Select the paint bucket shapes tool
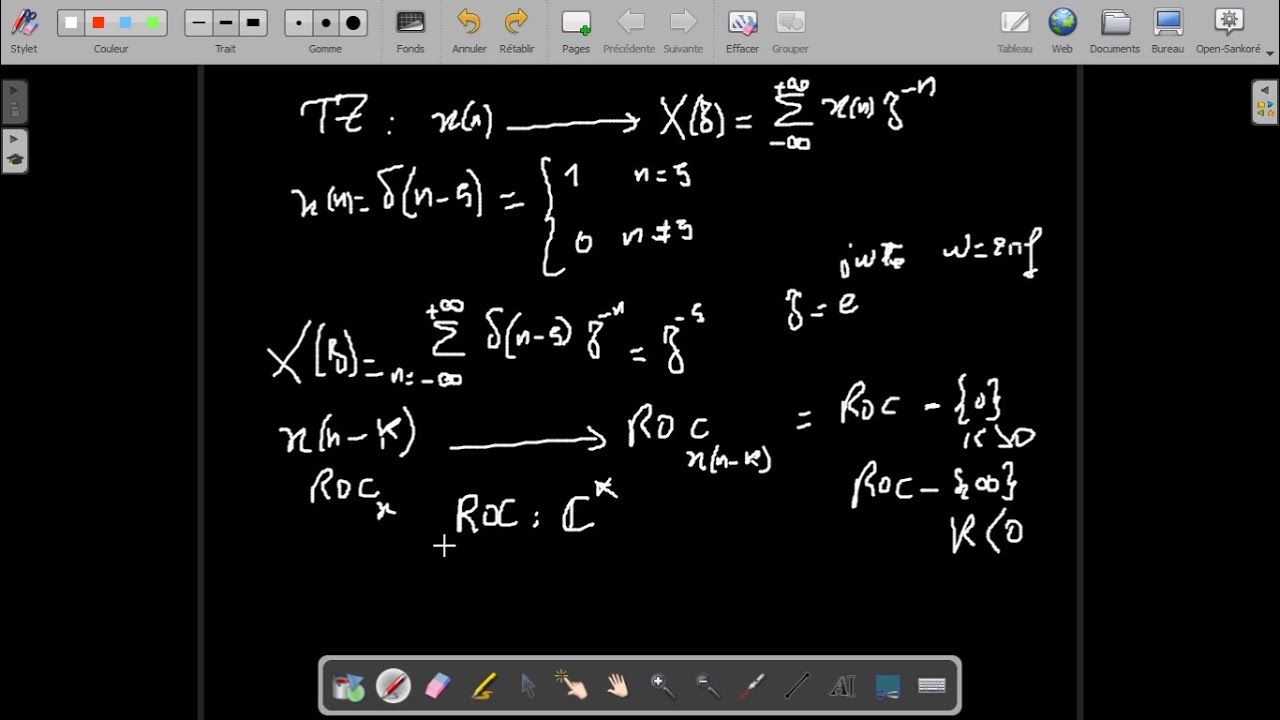 tap(349, 686)
